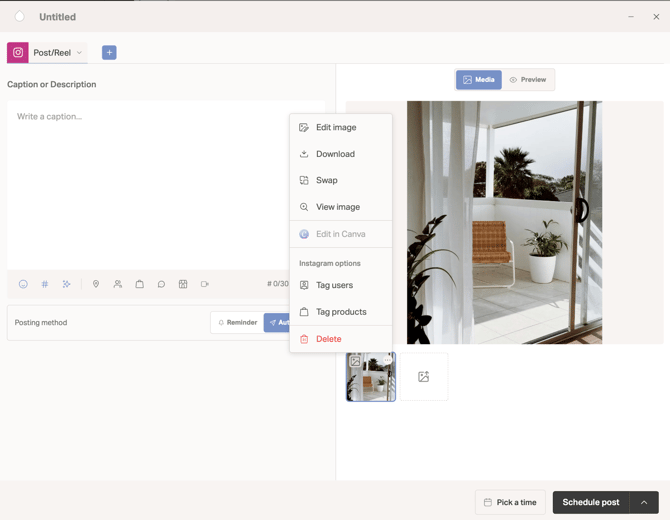
Task: Open the three-dot menu on thumbnail
Action: (388, 360)
